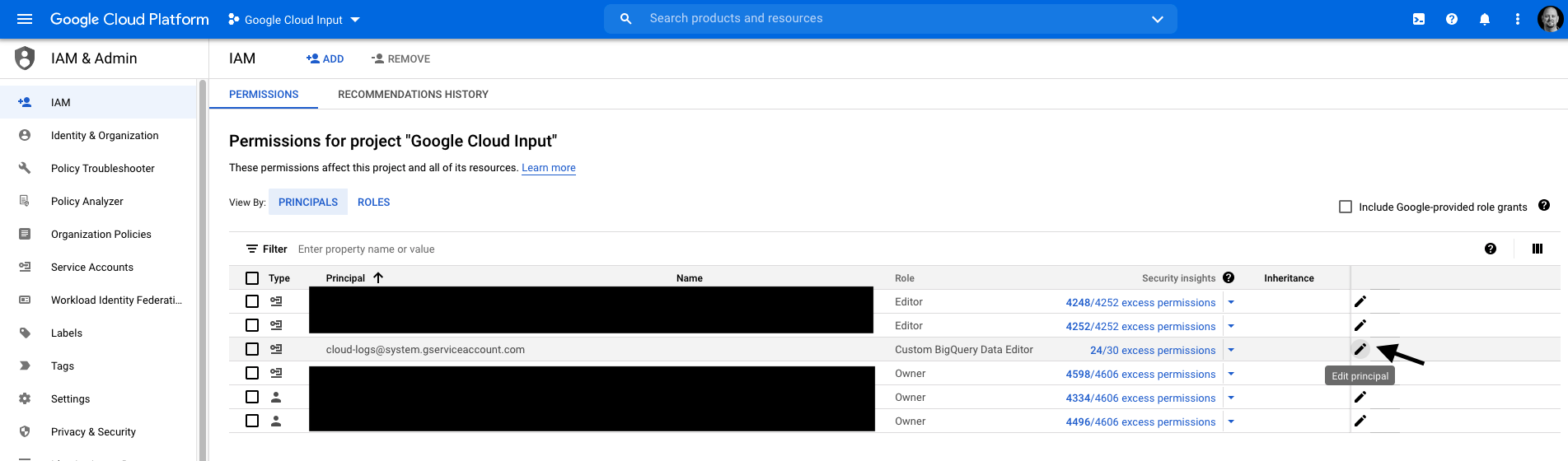The width and height of the screenshot is (1568, 461).
Task: Click the Settings gear icon in sidebar
Action: 25,398
